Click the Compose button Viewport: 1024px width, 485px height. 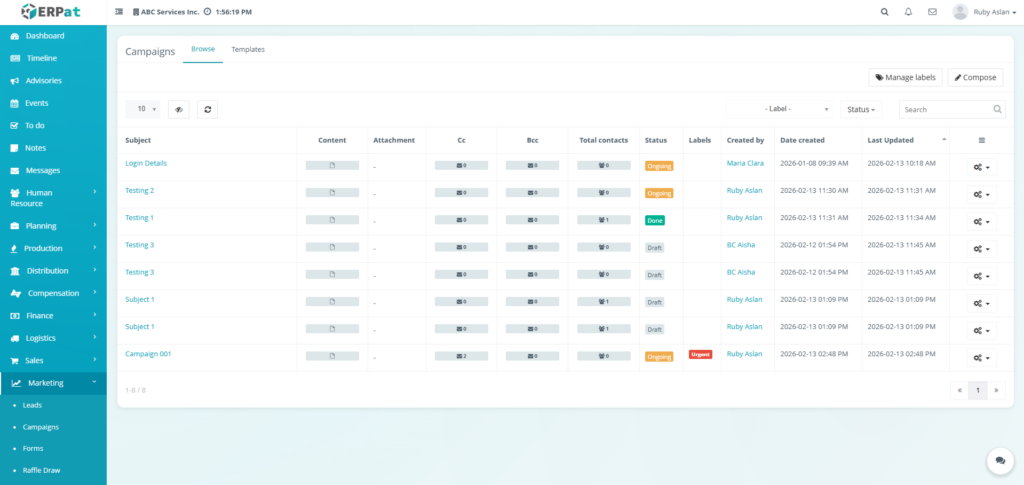975,77
